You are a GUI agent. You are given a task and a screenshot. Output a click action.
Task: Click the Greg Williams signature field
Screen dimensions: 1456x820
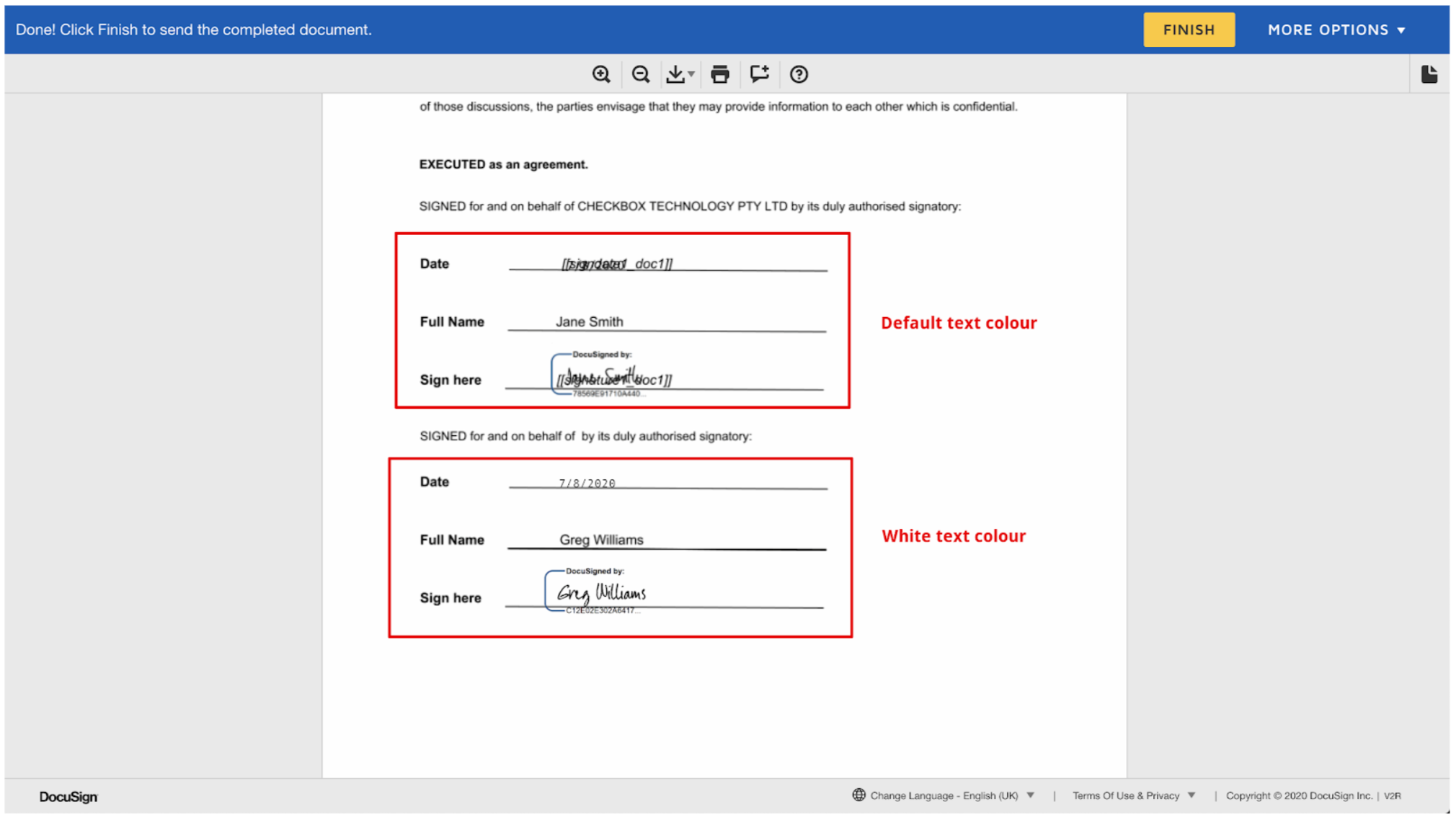tap(597, 592)
